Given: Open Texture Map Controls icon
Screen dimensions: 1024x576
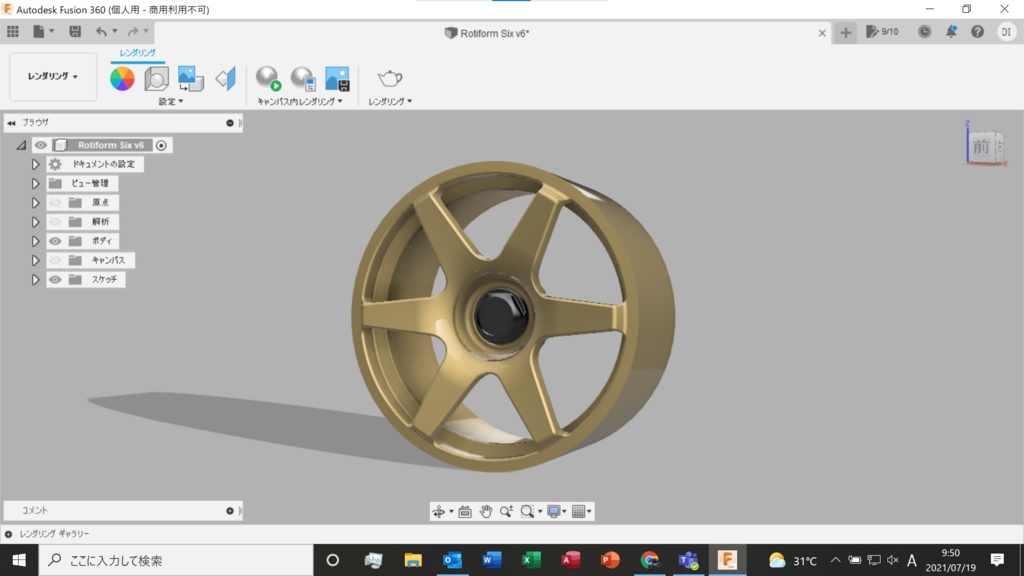Looking at the screenshot, I should click(x=225, y=79).
